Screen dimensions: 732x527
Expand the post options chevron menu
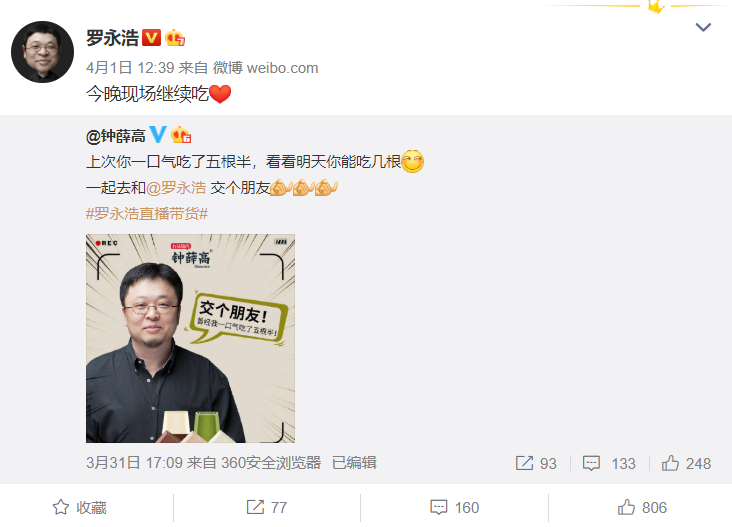[x=703, y=28]
